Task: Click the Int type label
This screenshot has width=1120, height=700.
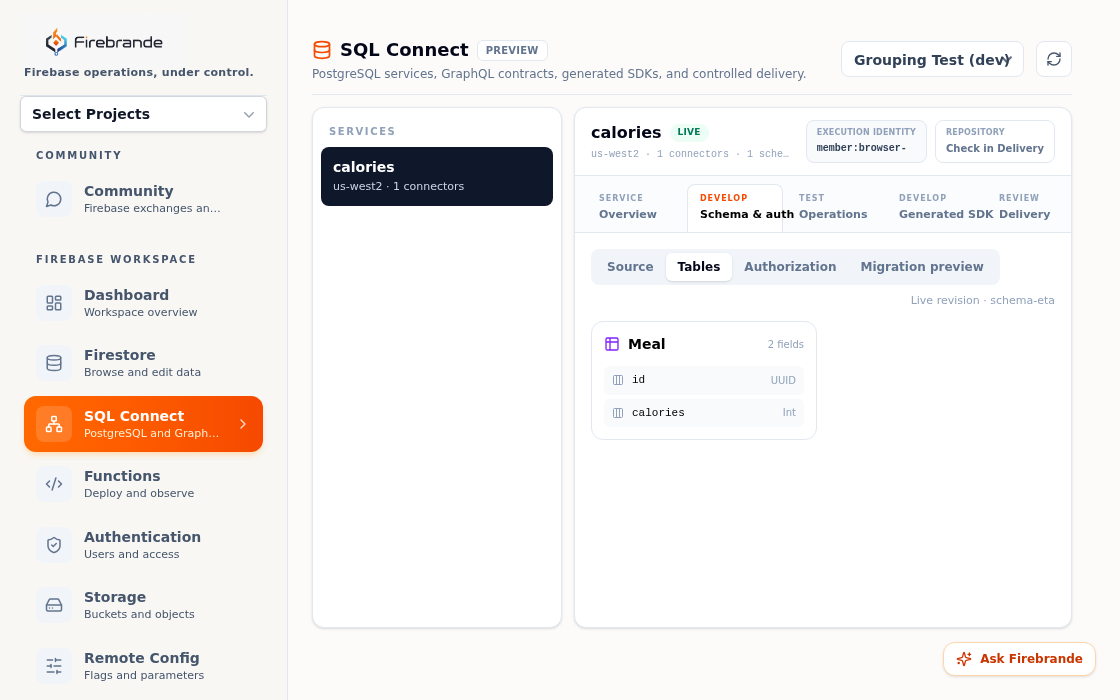Action: click(x=789, y=413)
